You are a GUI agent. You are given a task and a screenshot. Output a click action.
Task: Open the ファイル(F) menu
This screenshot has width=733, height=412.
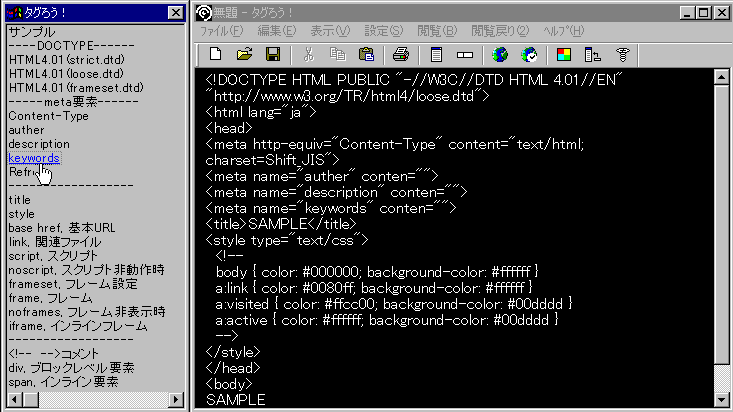pyautogui.click(x=222, y=31)
